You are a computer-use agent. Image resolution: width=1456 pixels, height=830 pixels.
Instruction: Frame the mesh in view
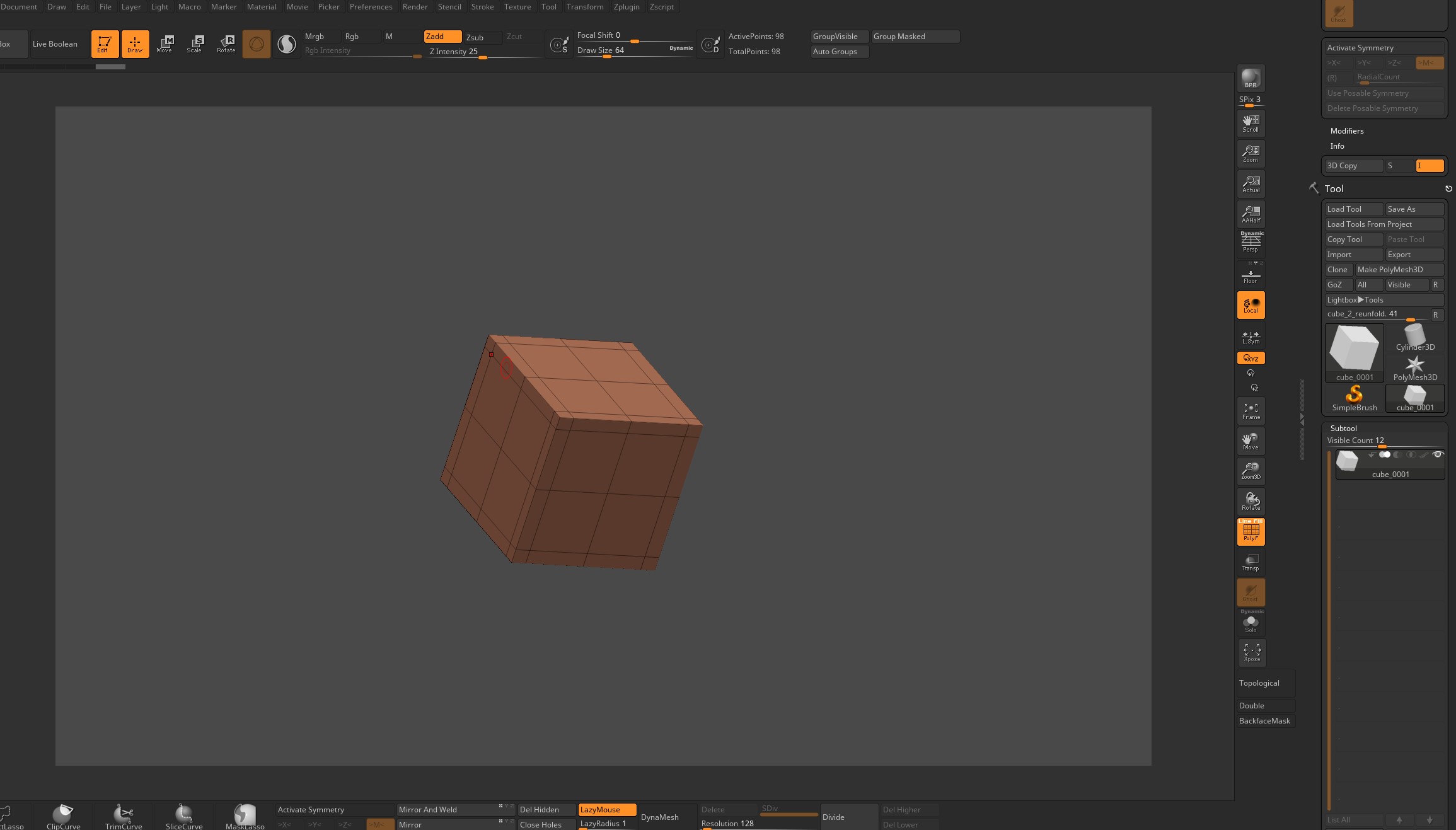(1251, 411)
